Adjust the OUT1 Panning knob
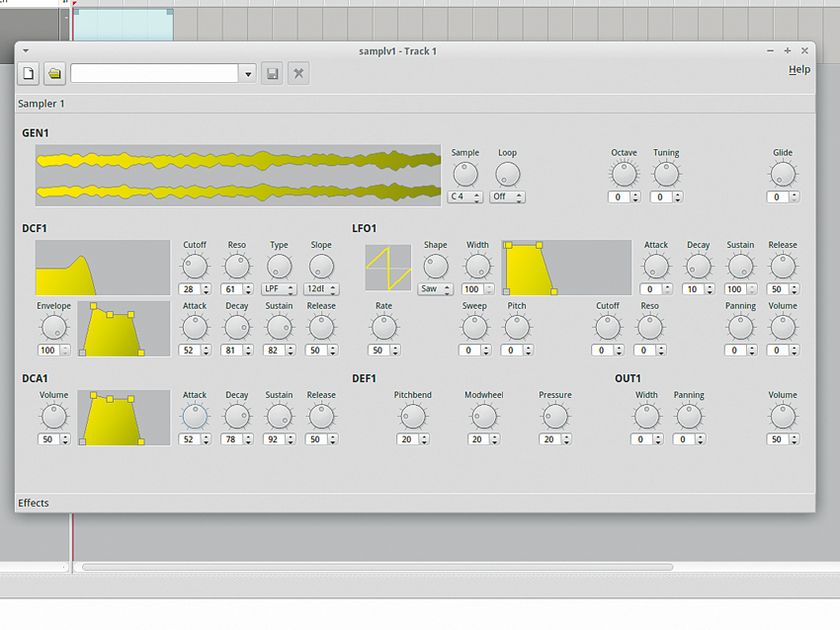Image resolution: width=840 pixels, height=630 pixels. [x=689, y=417]
